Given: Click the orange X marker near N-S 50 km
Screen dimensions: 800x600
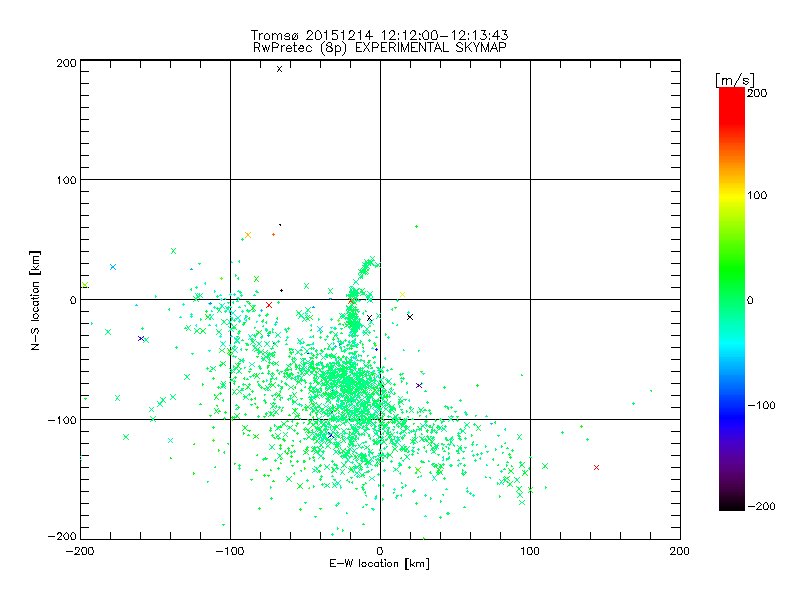Looking at the screenshot, I should point(248,235).
